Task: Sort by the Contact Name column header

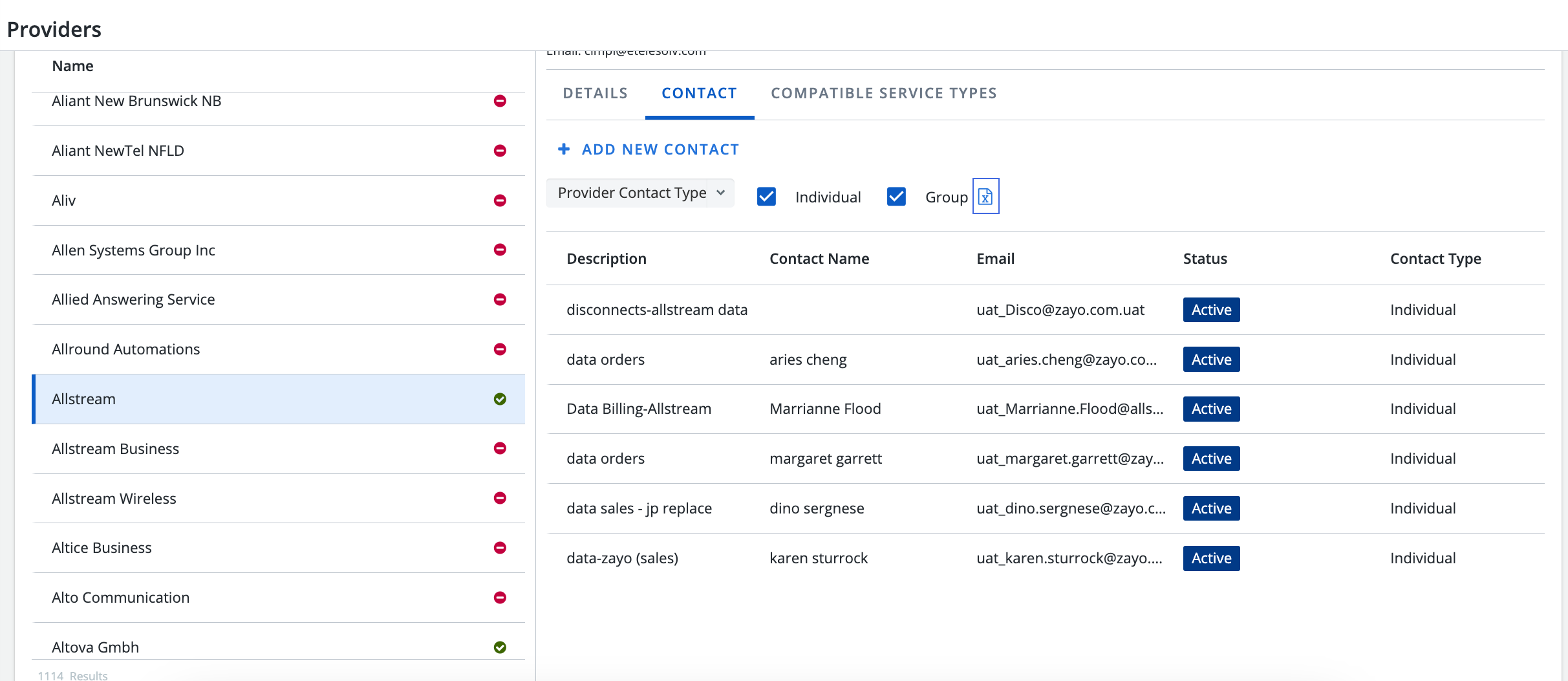Action: tap(819, 259)
